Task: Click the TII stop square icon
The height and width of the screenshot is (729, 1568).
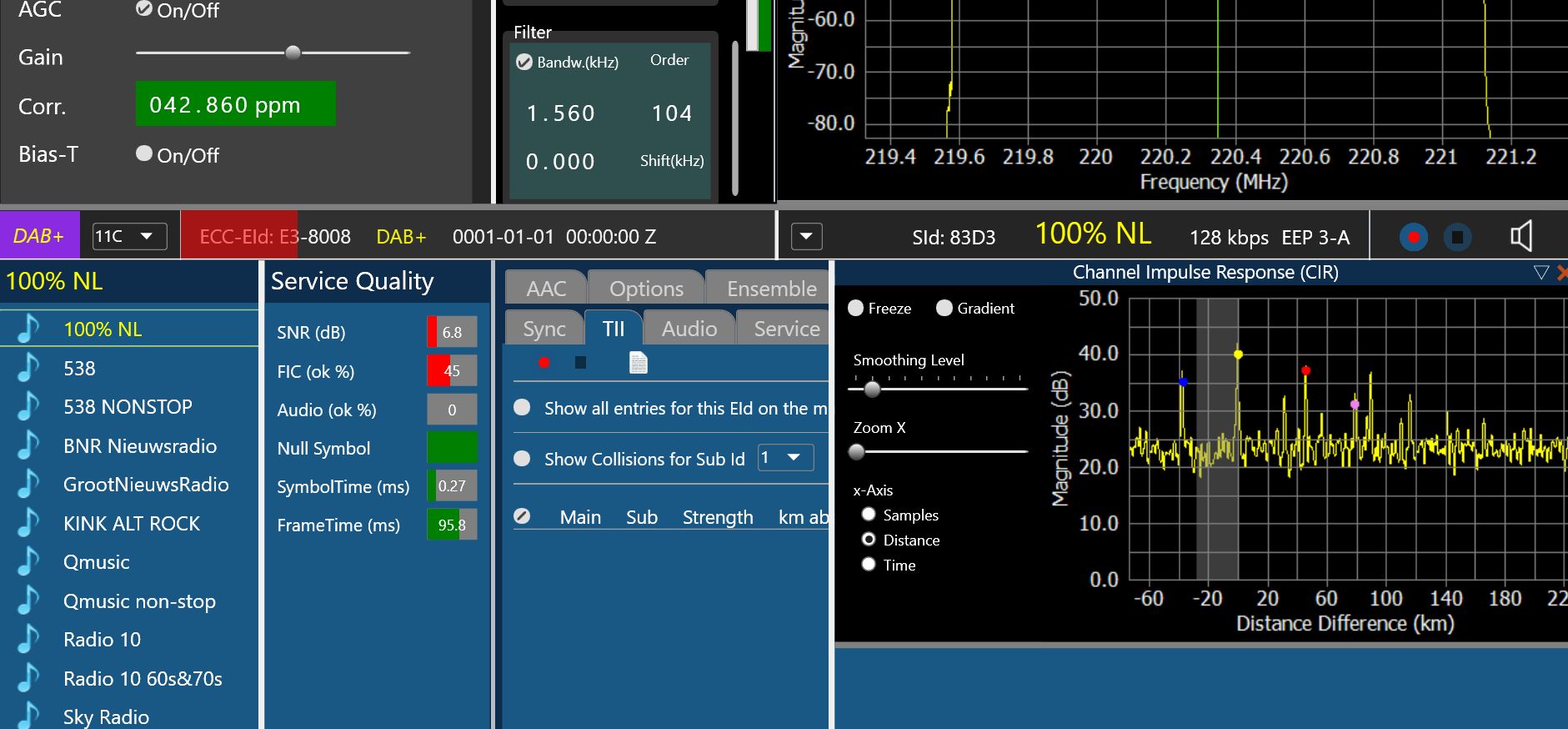Action: pos(581,363)
